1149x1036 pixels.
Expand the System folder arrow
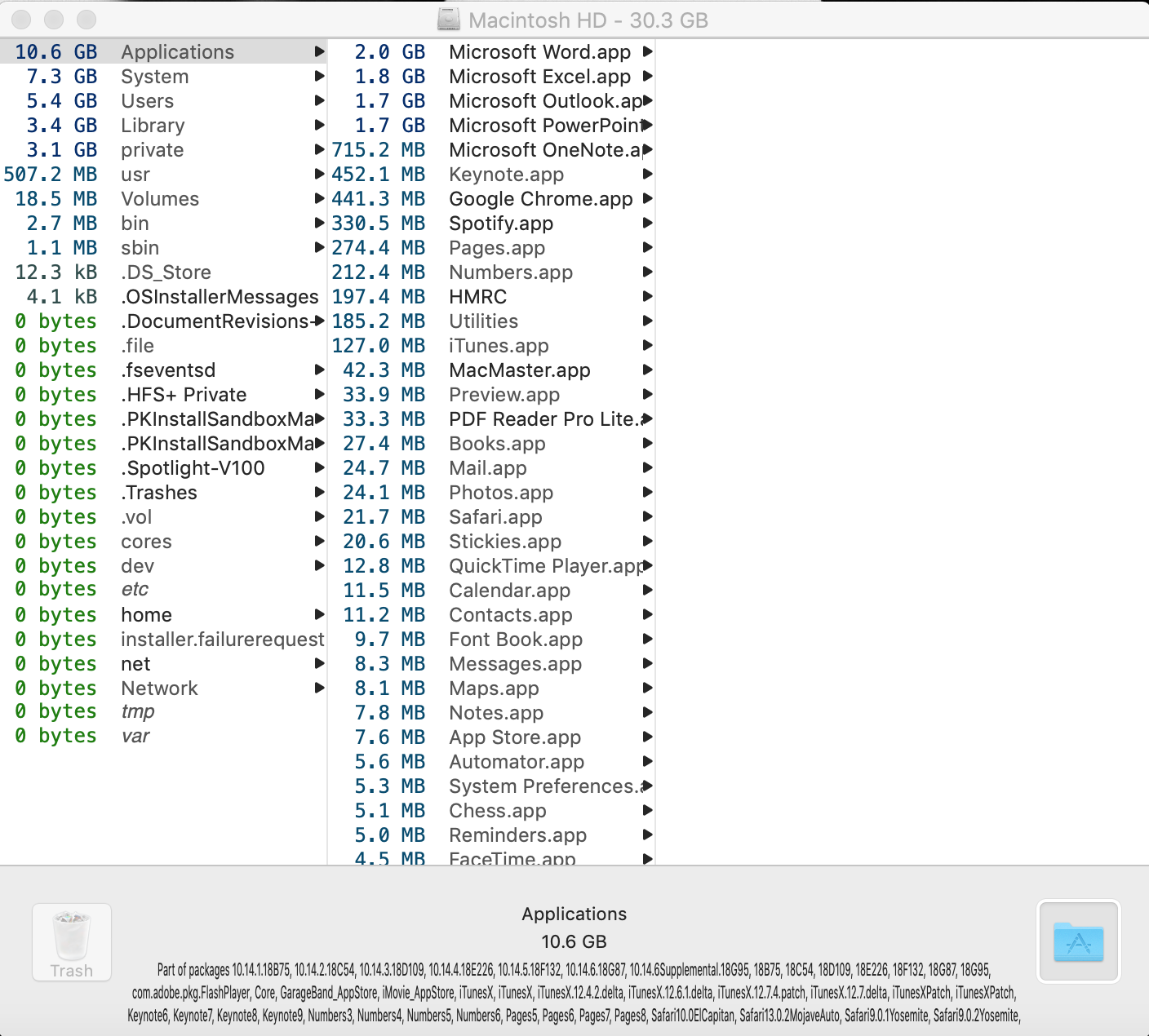coord(320,77)
